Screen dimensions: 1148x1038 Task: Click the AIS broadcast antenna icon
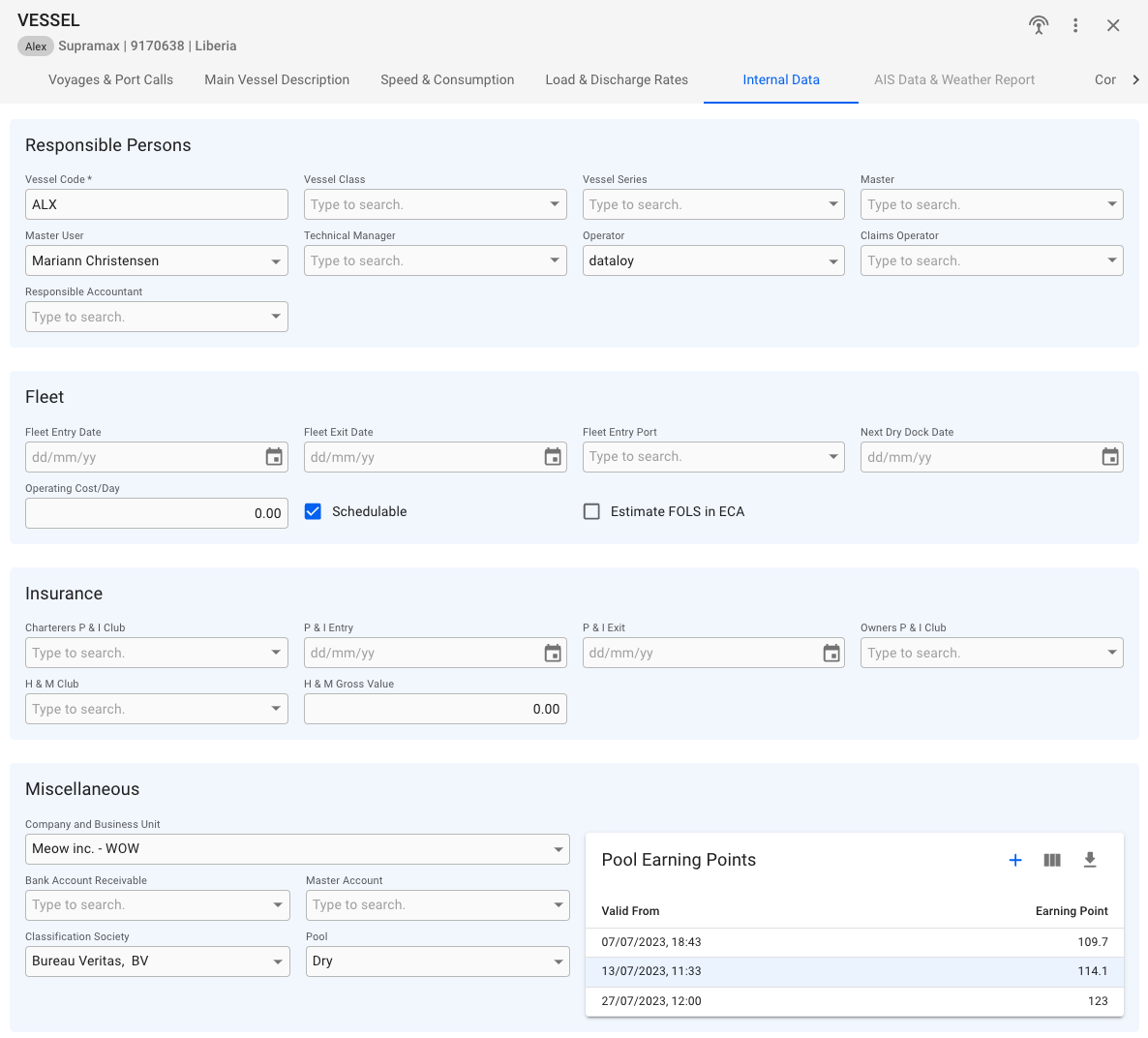(x=1039, y=25)
